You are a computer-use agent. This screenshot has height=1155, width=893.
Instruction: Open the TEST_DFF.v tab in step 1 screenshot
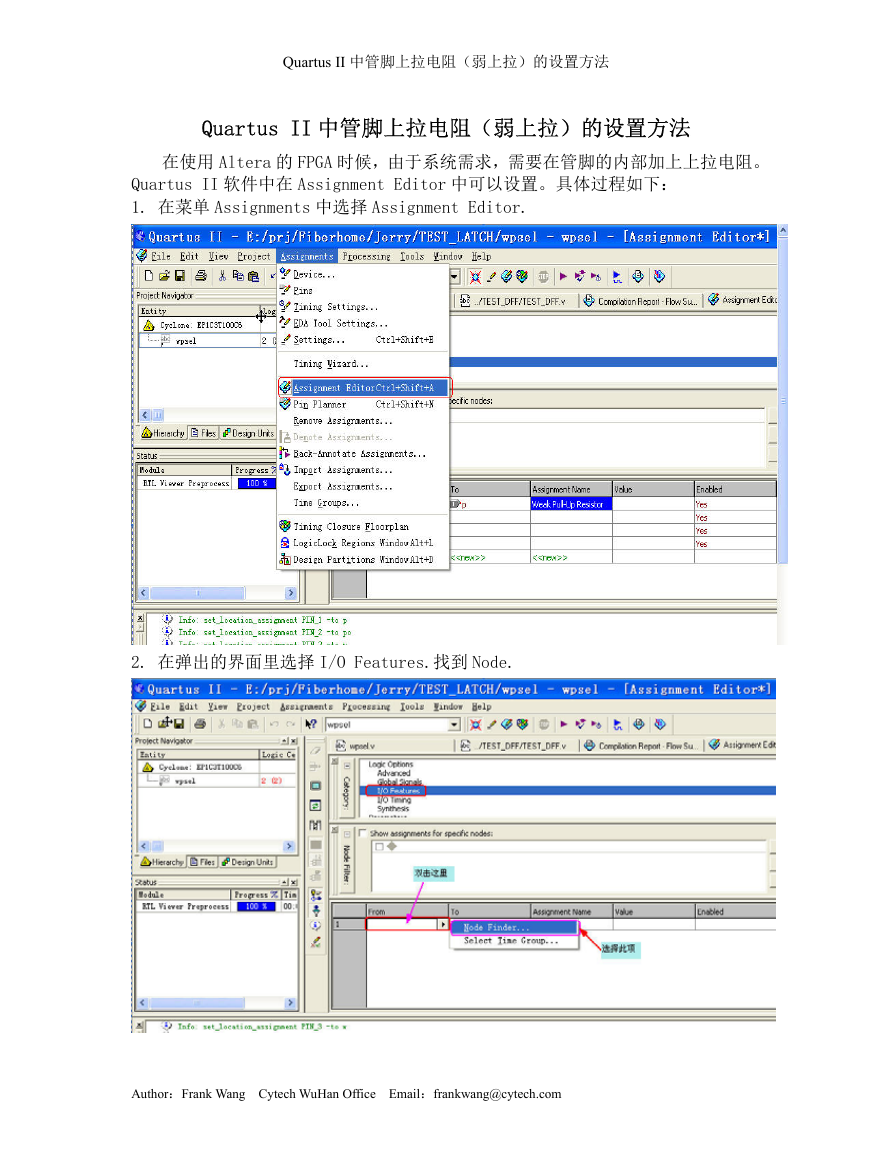514,301
